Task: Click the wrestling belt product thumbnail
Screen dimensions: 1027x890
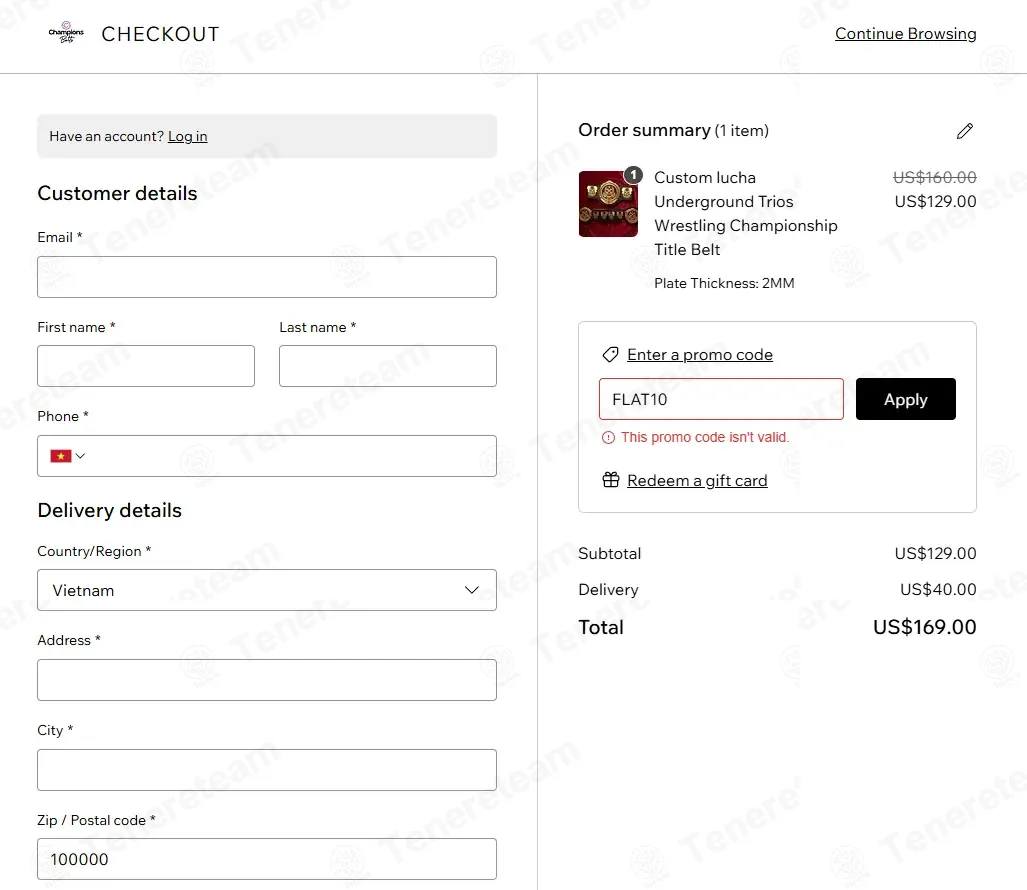Action: (608, 204)
